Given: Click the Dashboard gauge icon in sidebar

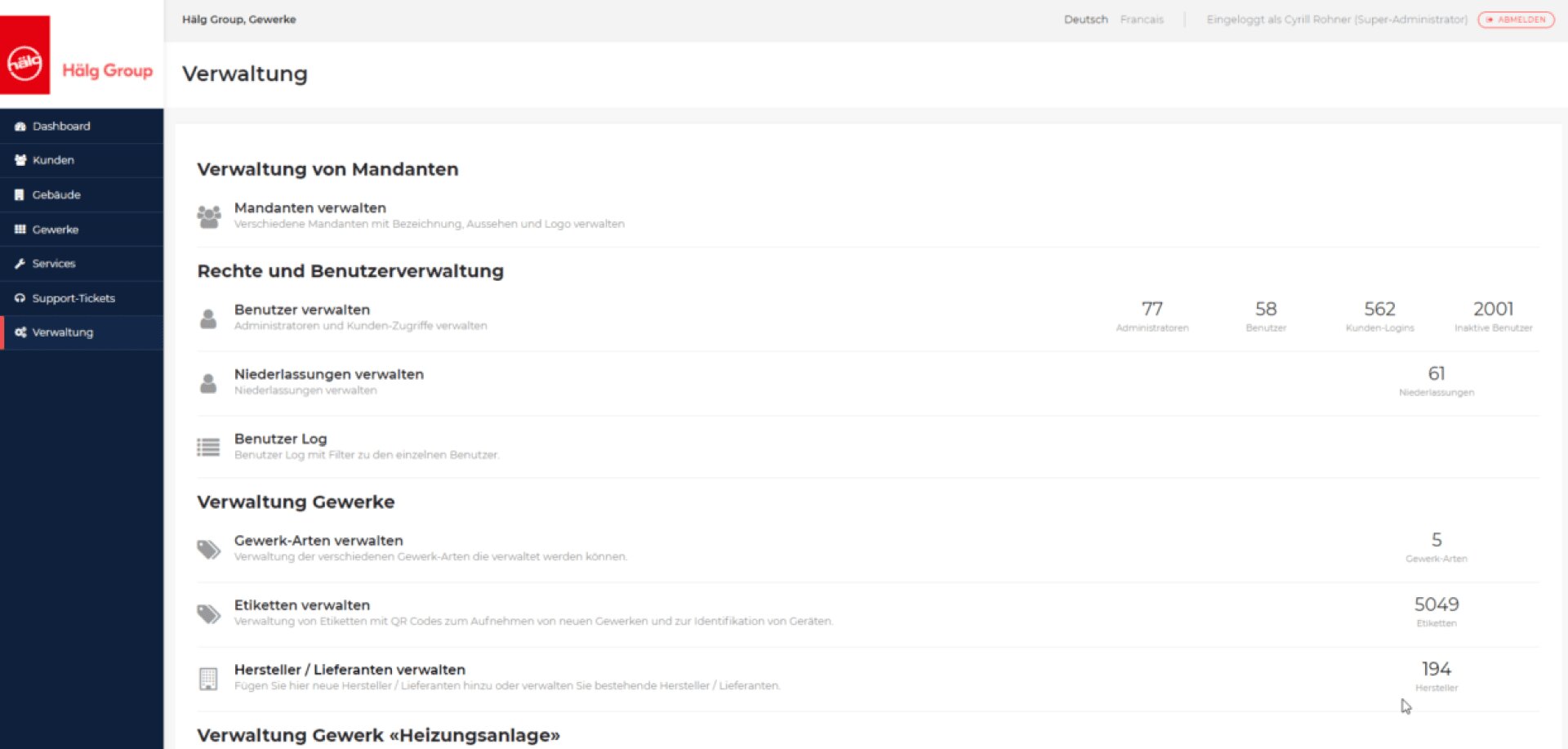Looking at the screenshot, I should tap(20, 127).
